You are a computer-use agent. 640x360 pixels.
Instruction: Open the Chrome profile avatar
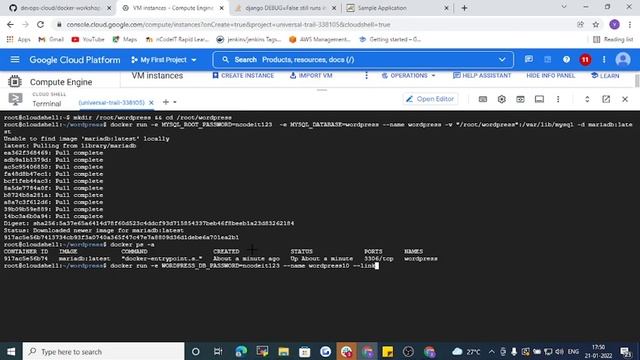click(614, 24)
